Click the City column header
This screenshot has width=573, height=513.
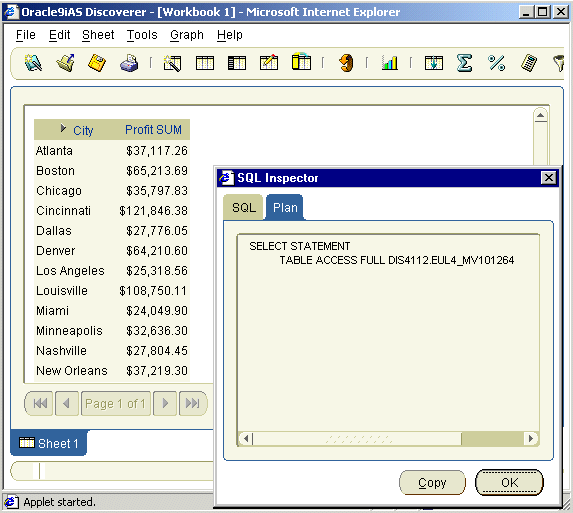pos(83,130)
